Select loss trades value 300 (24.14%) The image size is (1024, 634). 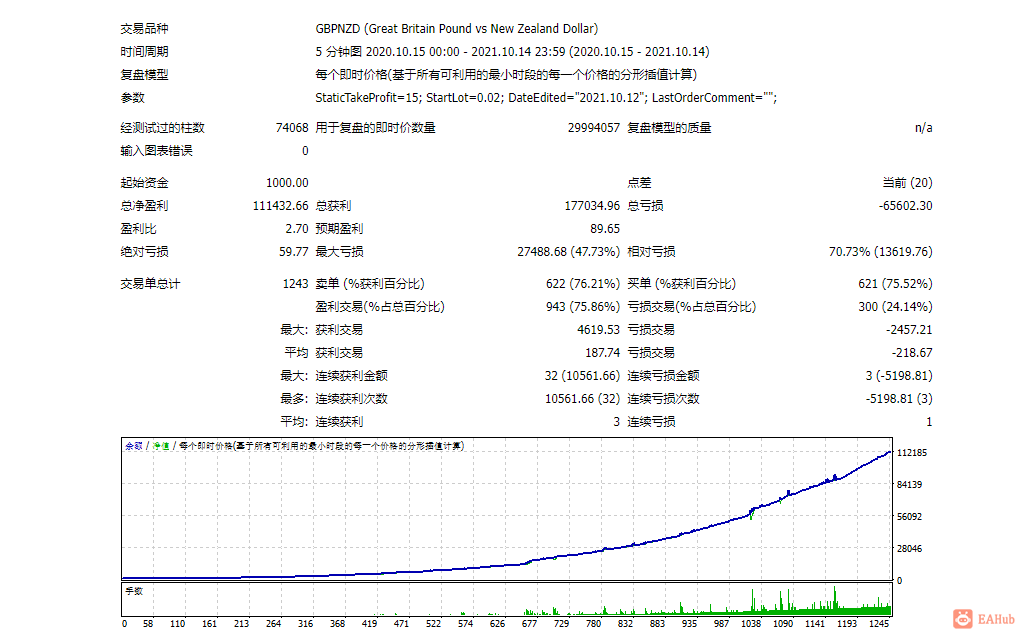click(x=895, y=307)
